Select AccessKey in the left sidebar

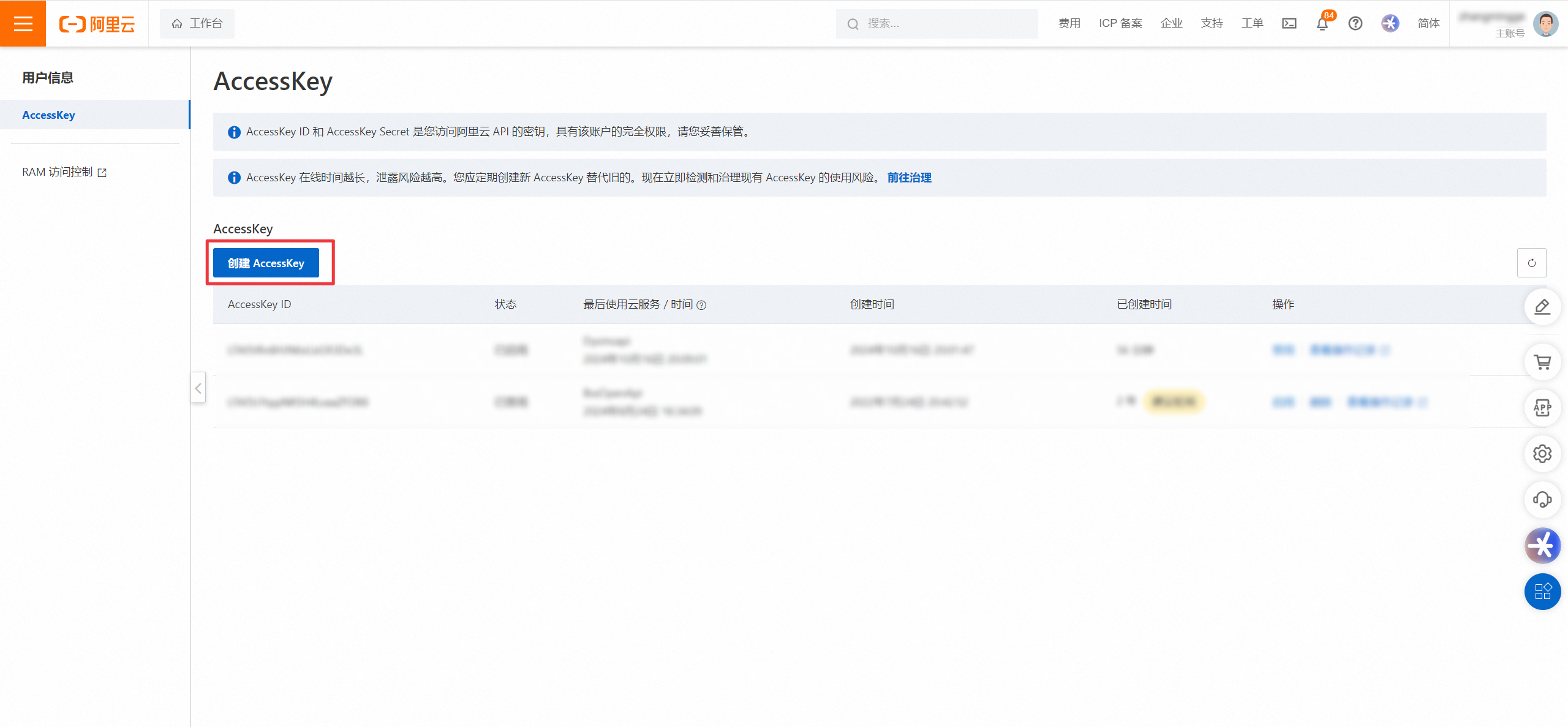[x=95, y=115]
